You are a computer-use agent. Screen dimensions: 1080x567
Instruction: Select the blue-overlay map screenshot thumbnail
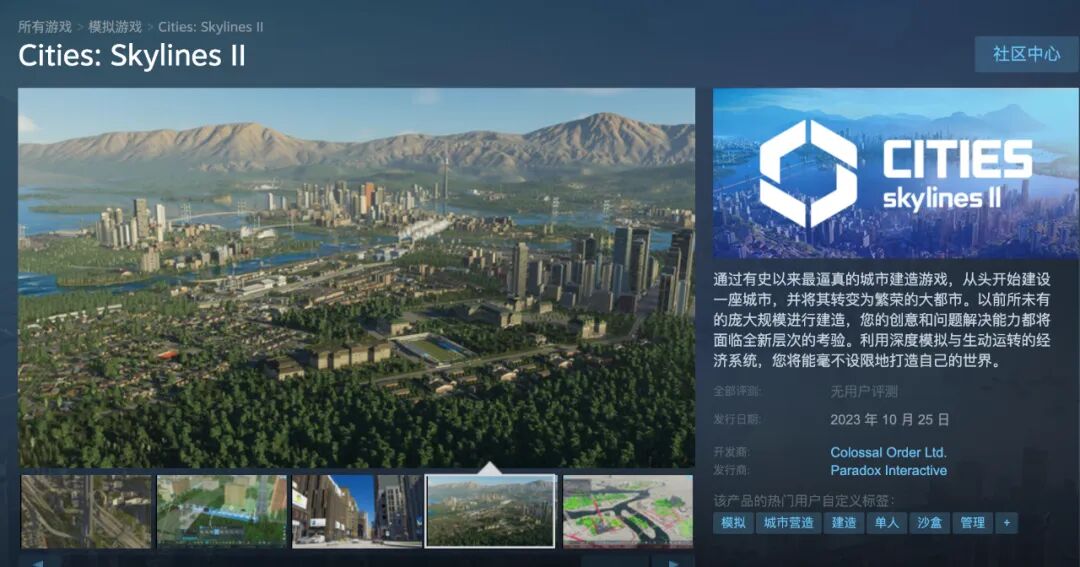[x=222, y=511]
